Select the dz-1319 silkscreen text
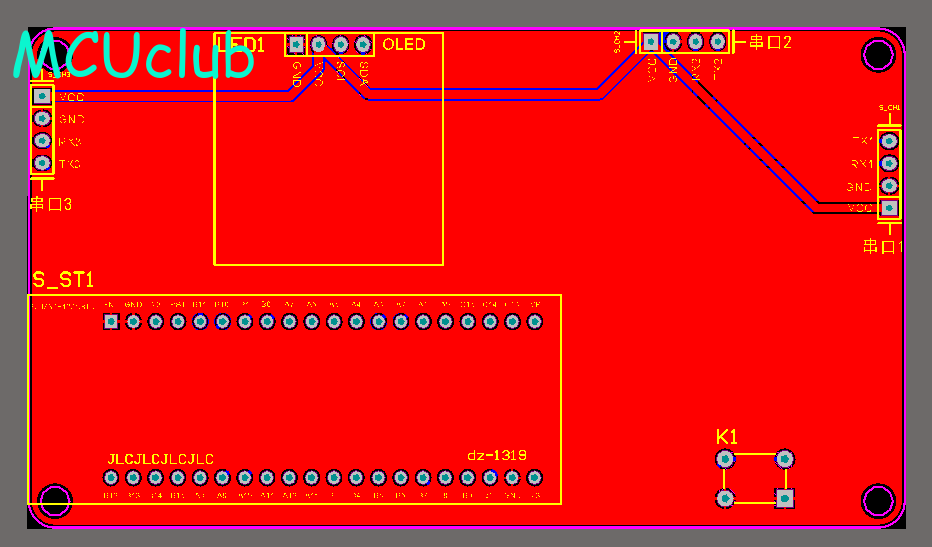This screenshot has width=932, height=547. tap(497, 455)
